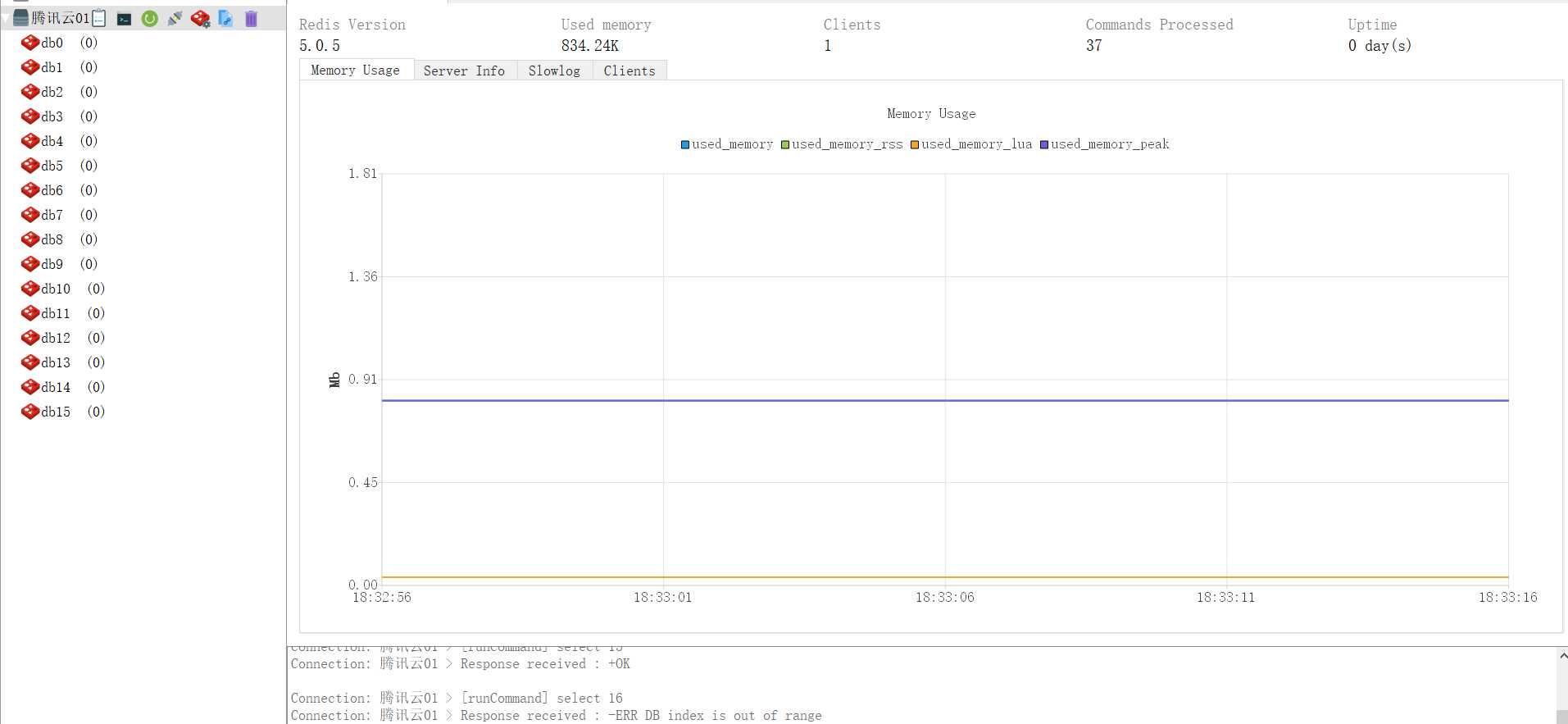Click the Redis icon beside db3

point(30,116)
